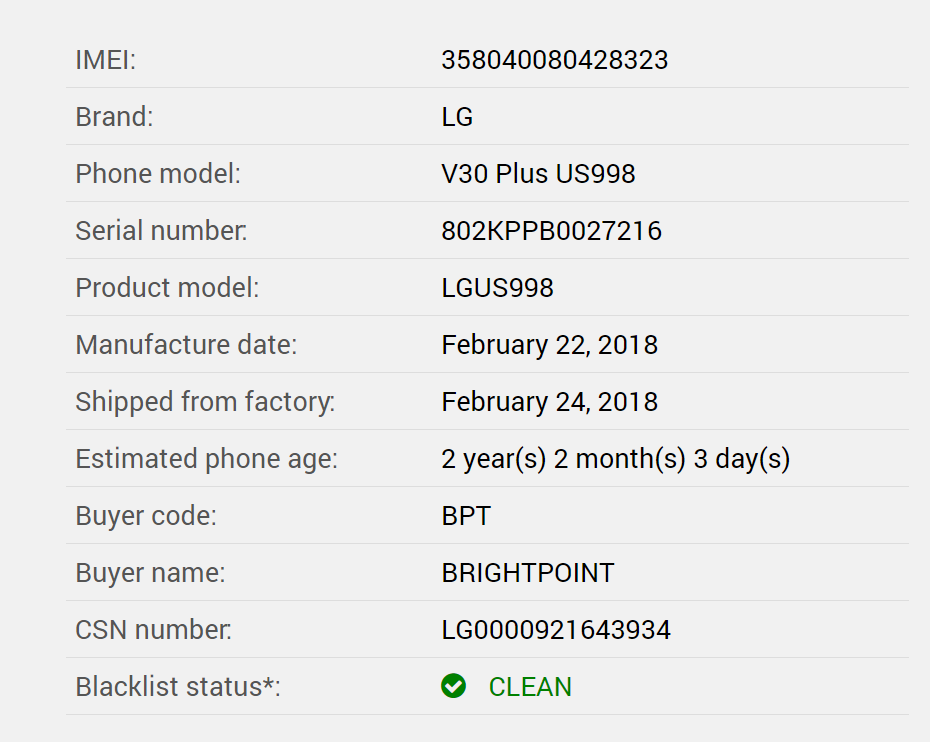Click the V30 Plus US998 model text
The image size is (930, 742).
(x=538, y=174)
